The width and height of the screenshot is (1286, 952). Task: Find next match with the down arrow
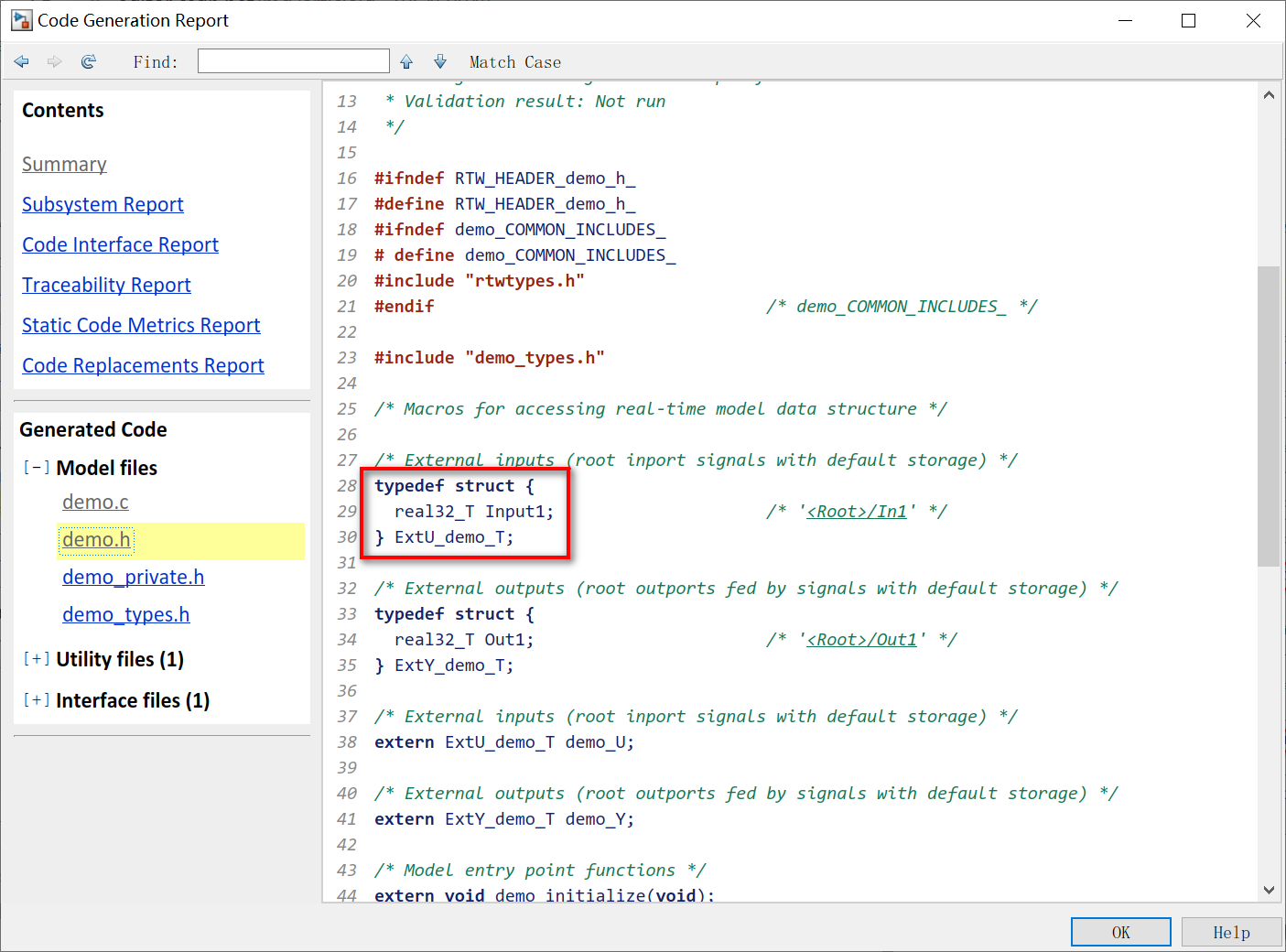tap(440, 61)
